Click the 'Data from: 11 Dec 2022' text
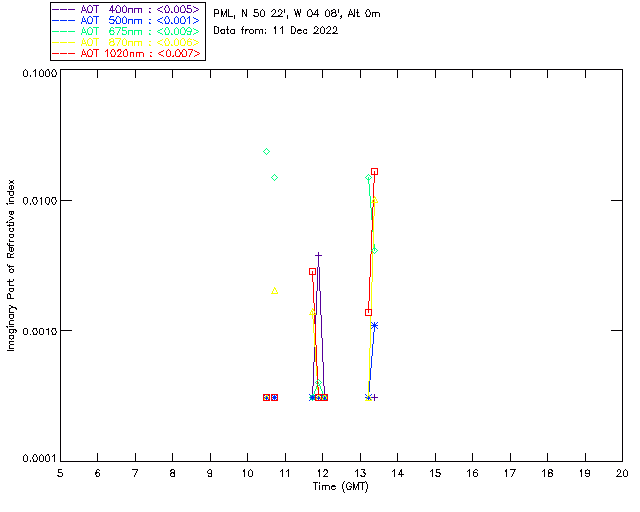 coord(276,31)
